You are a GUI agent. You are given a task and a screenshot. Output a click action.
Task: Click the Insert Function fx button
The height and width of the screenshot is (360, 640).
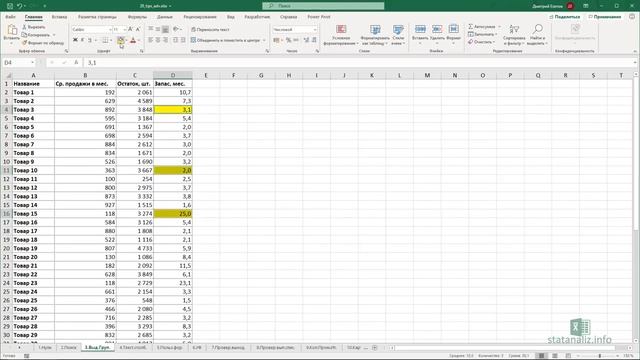click(76, 62)
